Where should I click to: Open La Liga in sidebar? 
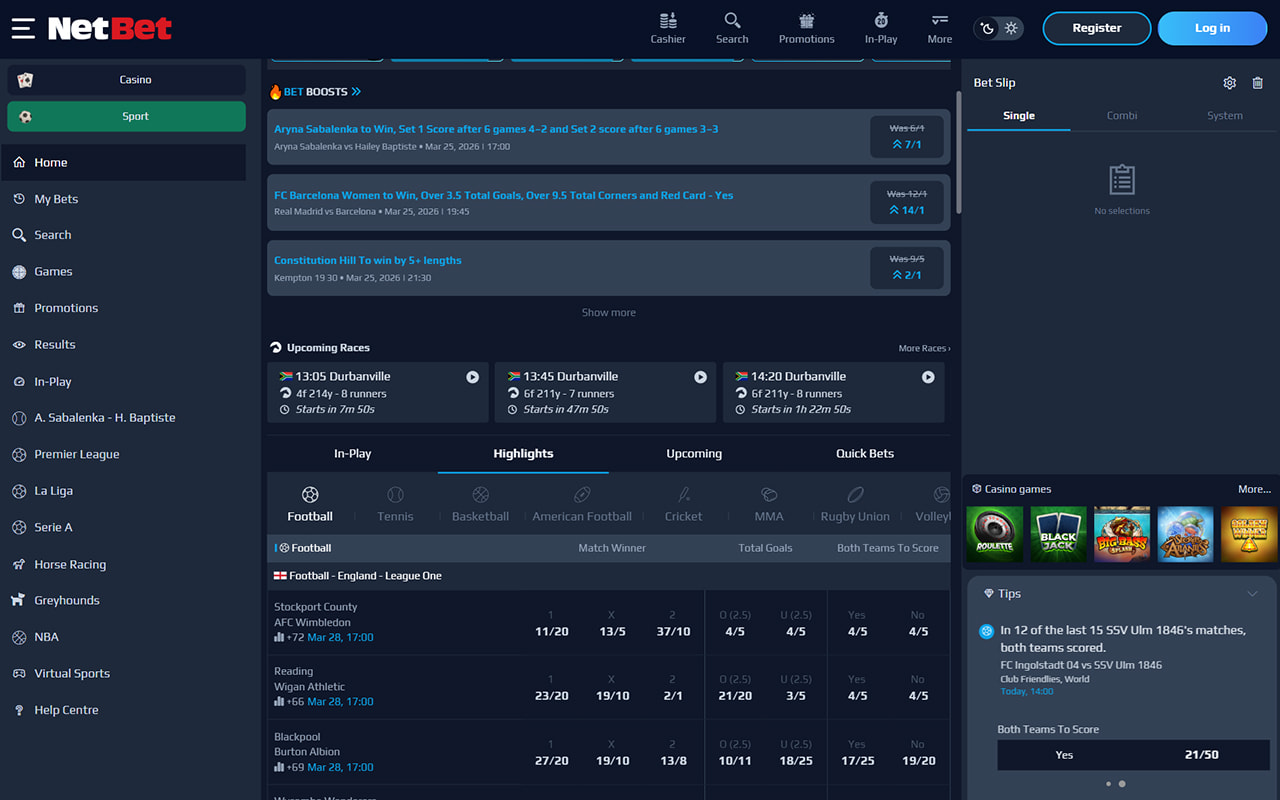click(123, 491)
